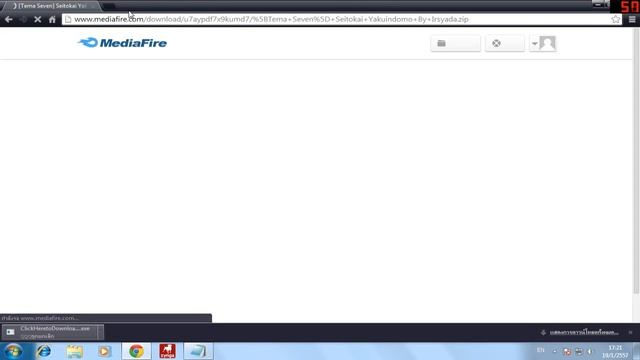Click the action center flag tray icon
Screen dimensions: 640x360
click(567, 351)
